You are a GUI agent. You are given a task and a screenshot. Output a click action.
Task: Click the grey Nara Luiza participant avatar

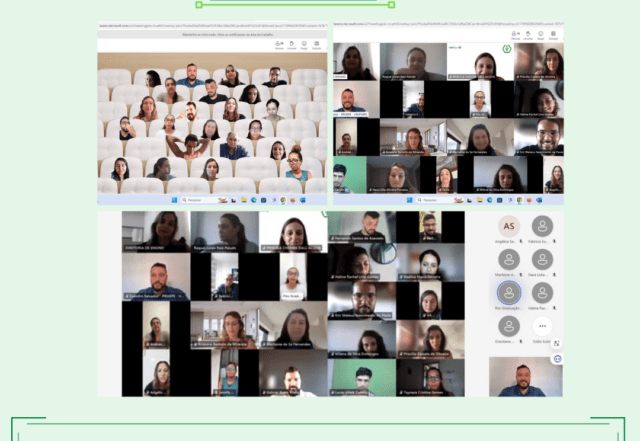(542, 260)
